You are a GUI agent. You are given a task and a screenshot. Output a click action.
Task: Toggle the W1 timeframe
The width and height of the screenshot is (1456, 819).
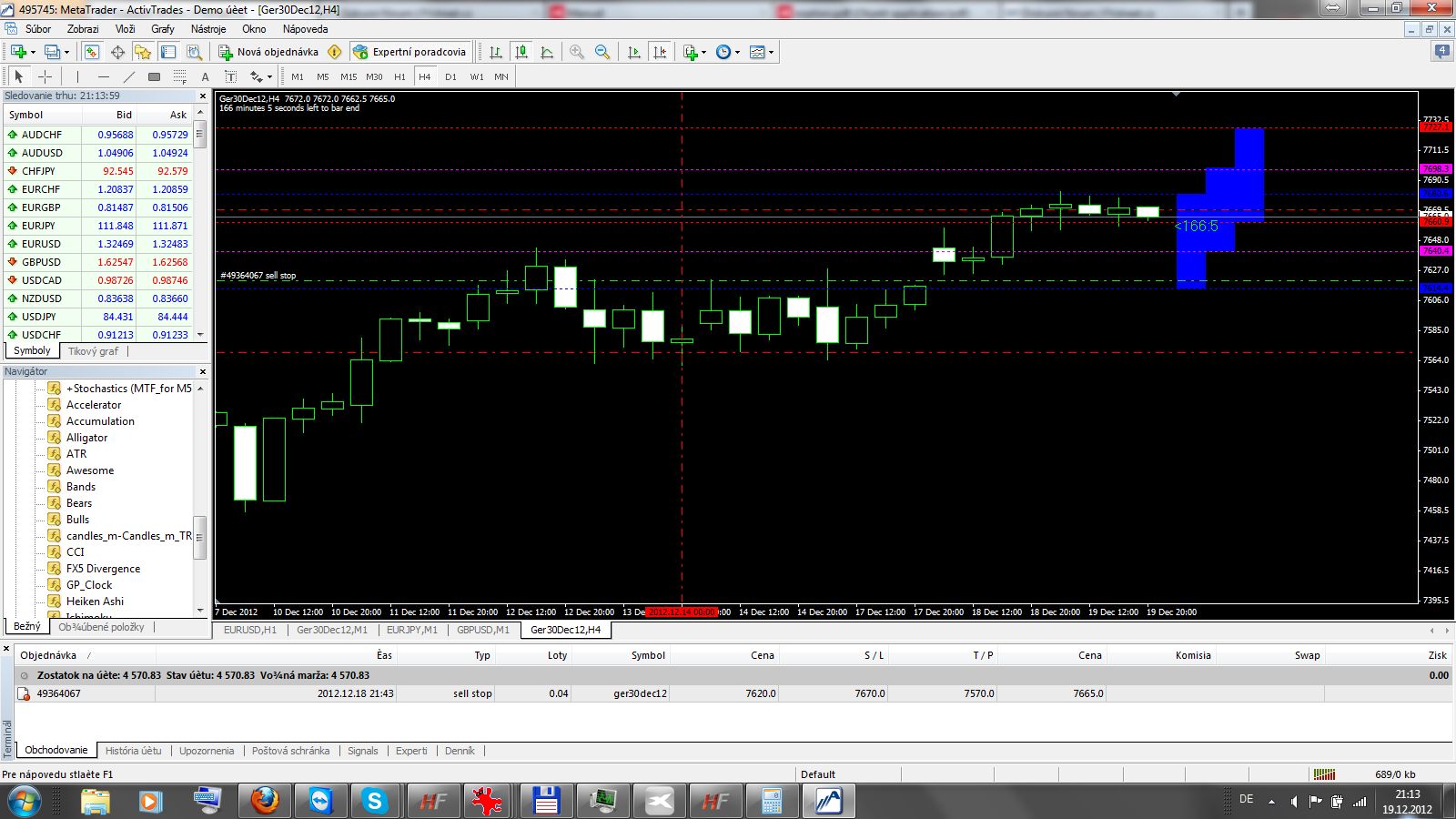[x=476, y=76]
